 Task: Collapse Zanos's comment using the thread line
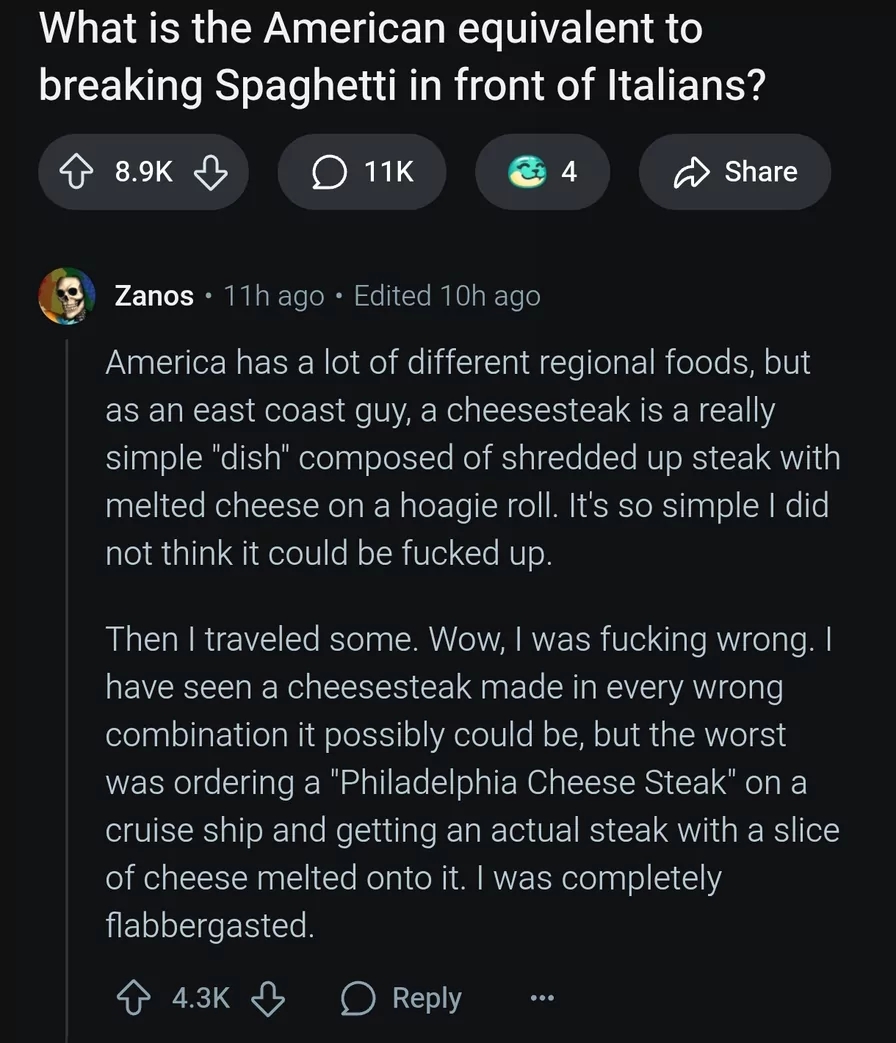[67, 690]
